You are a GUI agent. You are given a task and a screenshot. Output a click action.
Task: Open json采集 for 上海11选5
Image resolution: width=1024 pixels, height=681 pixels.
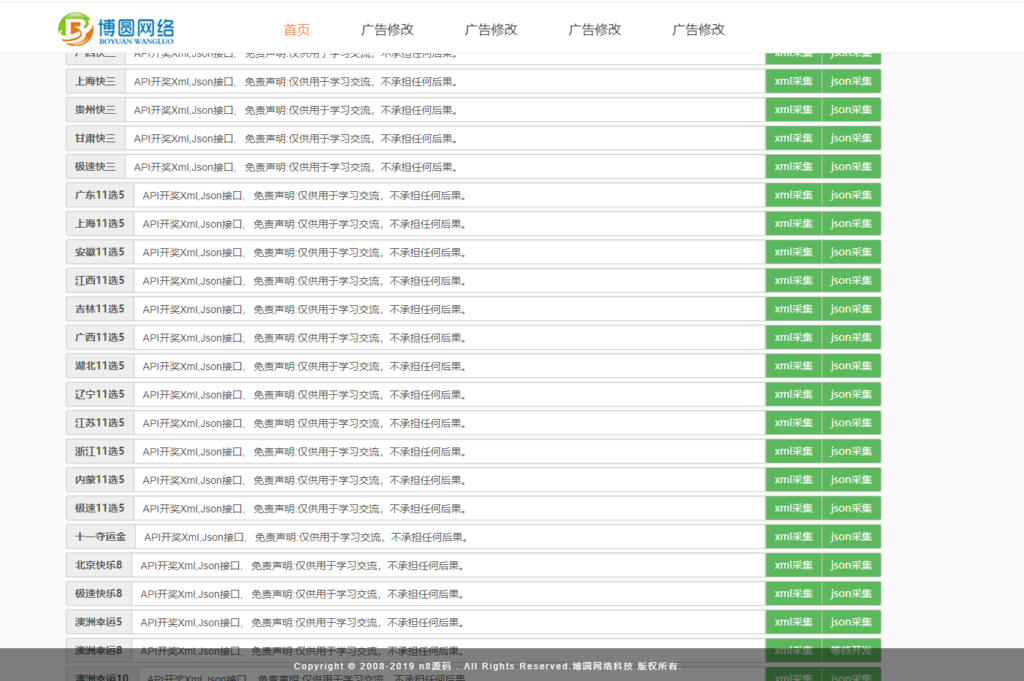click(x=851, y=224)
